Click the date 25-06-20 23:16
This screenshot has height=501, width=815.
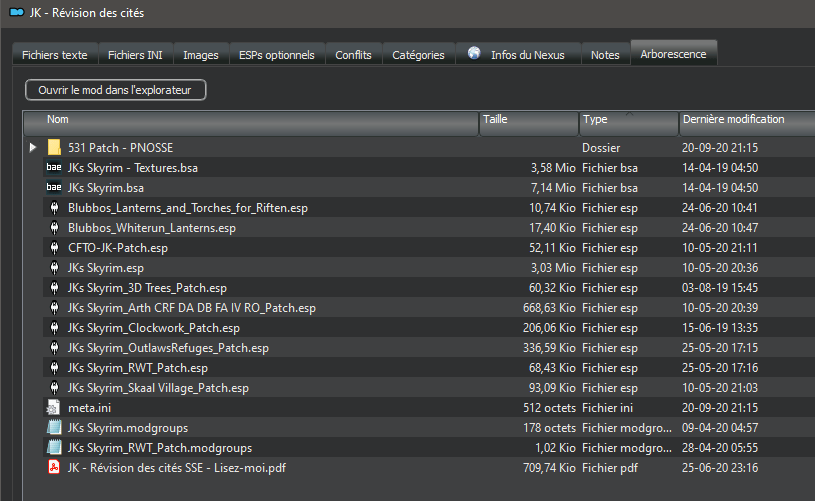pyautogui.click(x=720, y=468)
